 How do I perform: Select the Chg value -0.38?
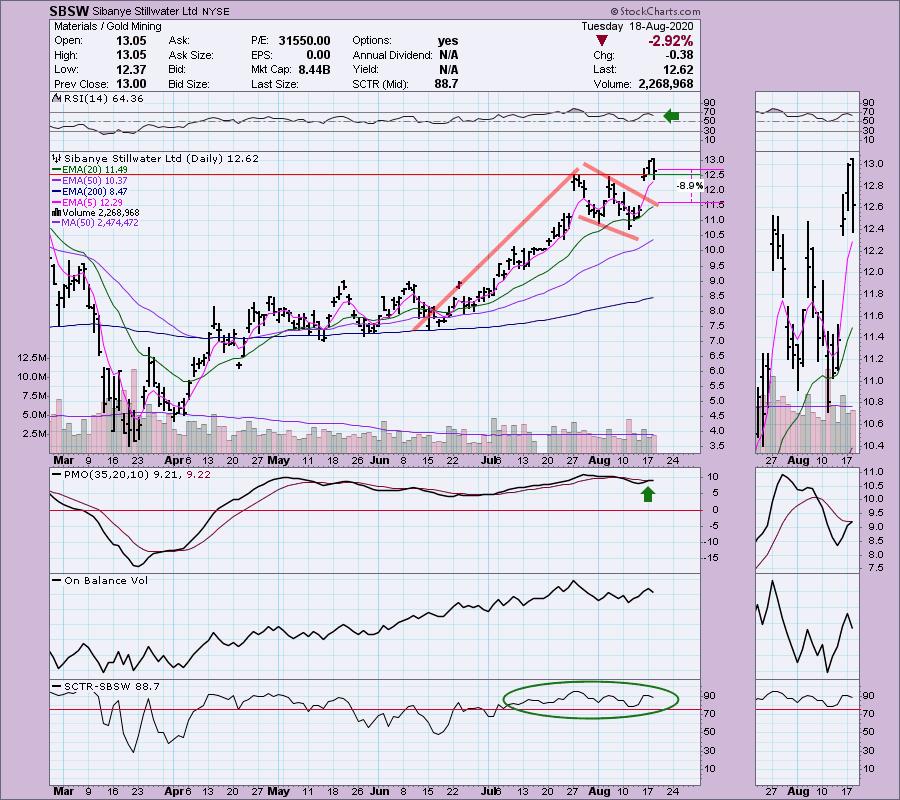pyautogui.click(x=679, y=55)
